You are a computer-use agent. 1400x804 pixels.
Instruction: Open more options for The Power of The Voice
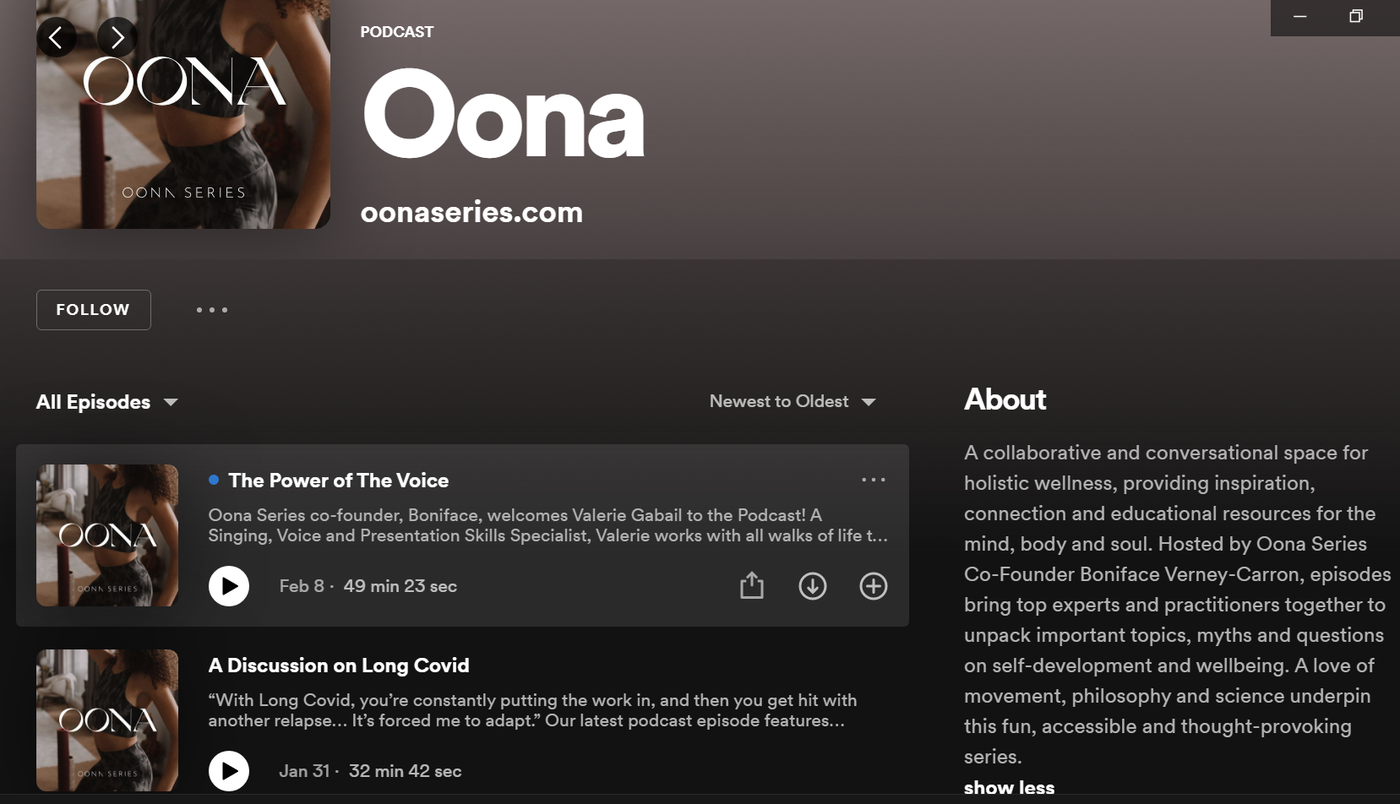[x=873, y=480]
